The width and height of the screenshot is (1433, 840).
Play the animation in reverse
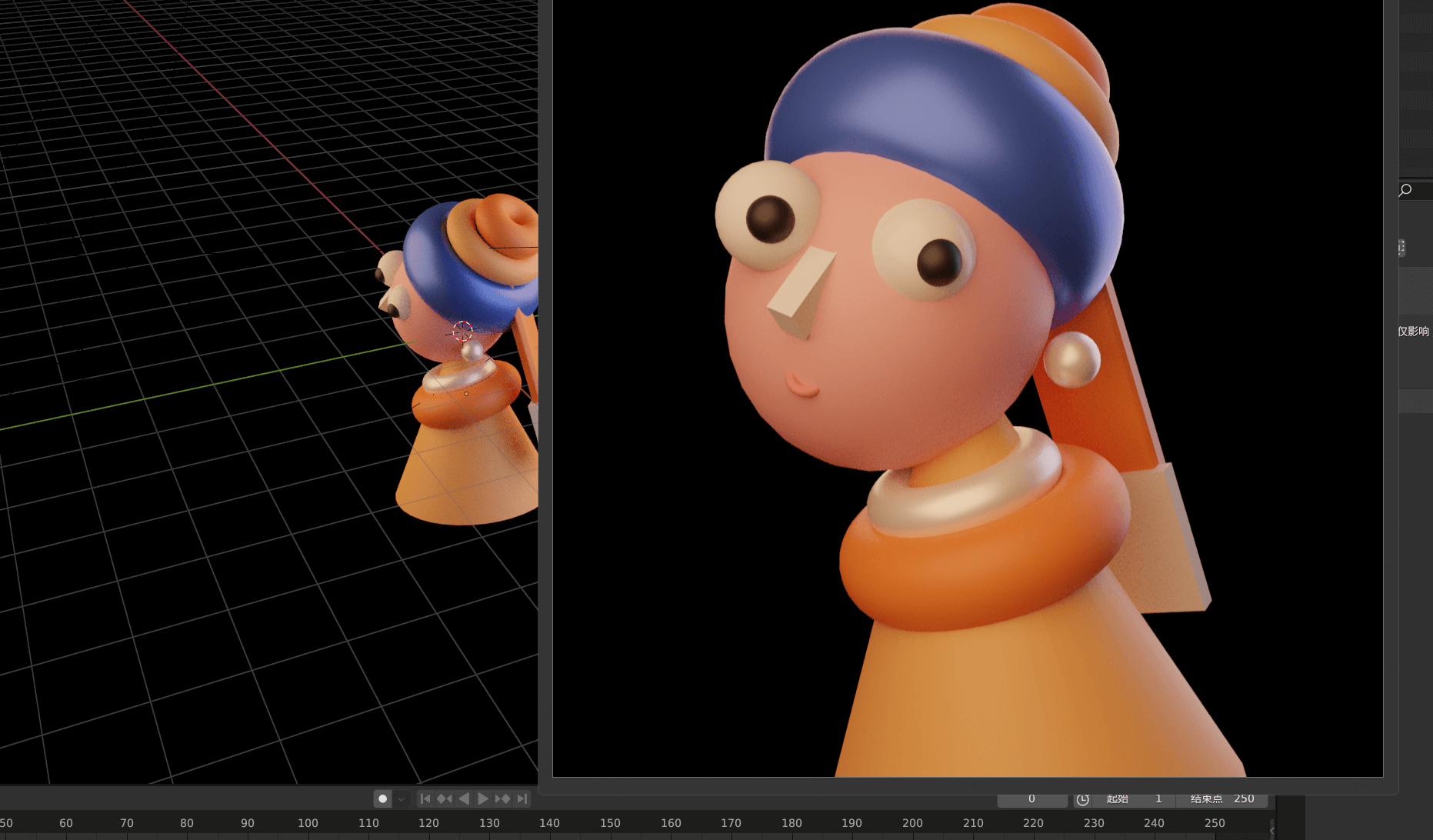click(464, 798)
